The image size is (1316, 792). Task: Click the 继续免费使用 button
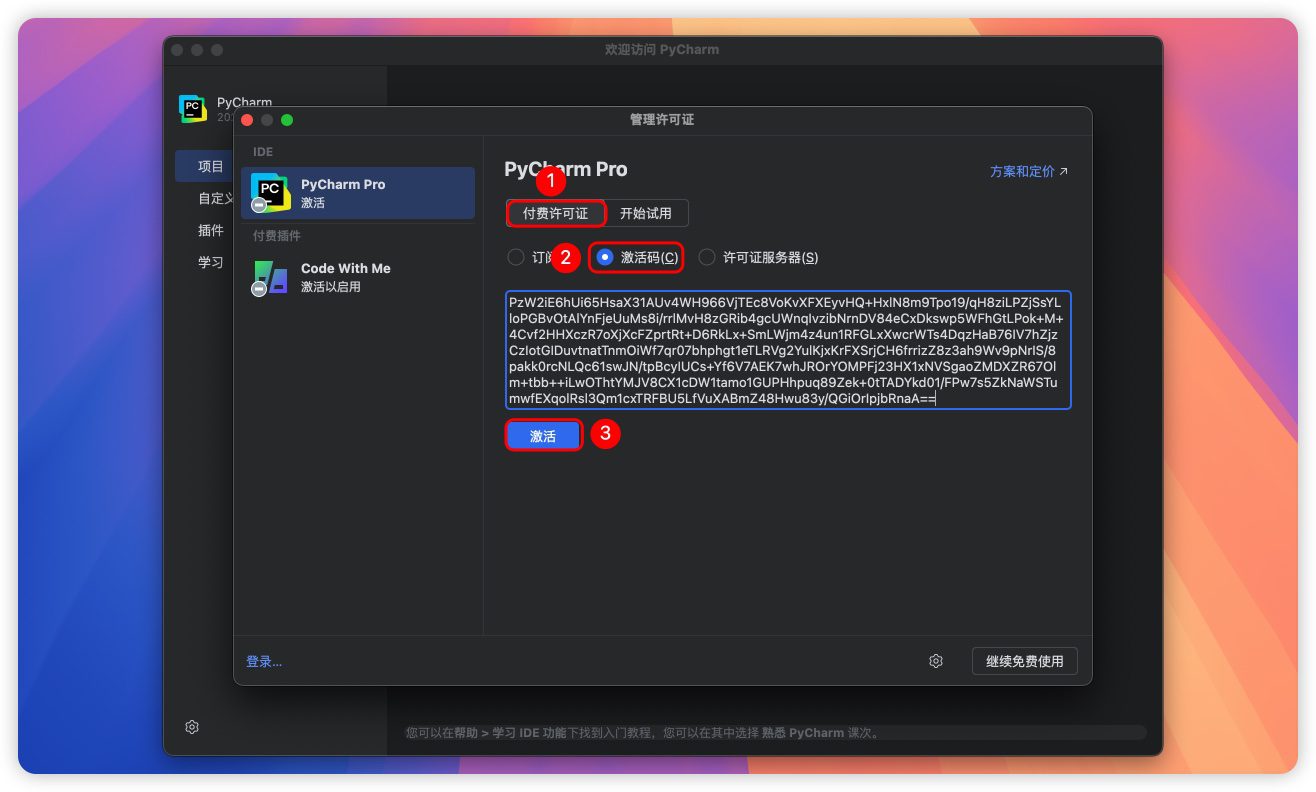click(1024, 661)
